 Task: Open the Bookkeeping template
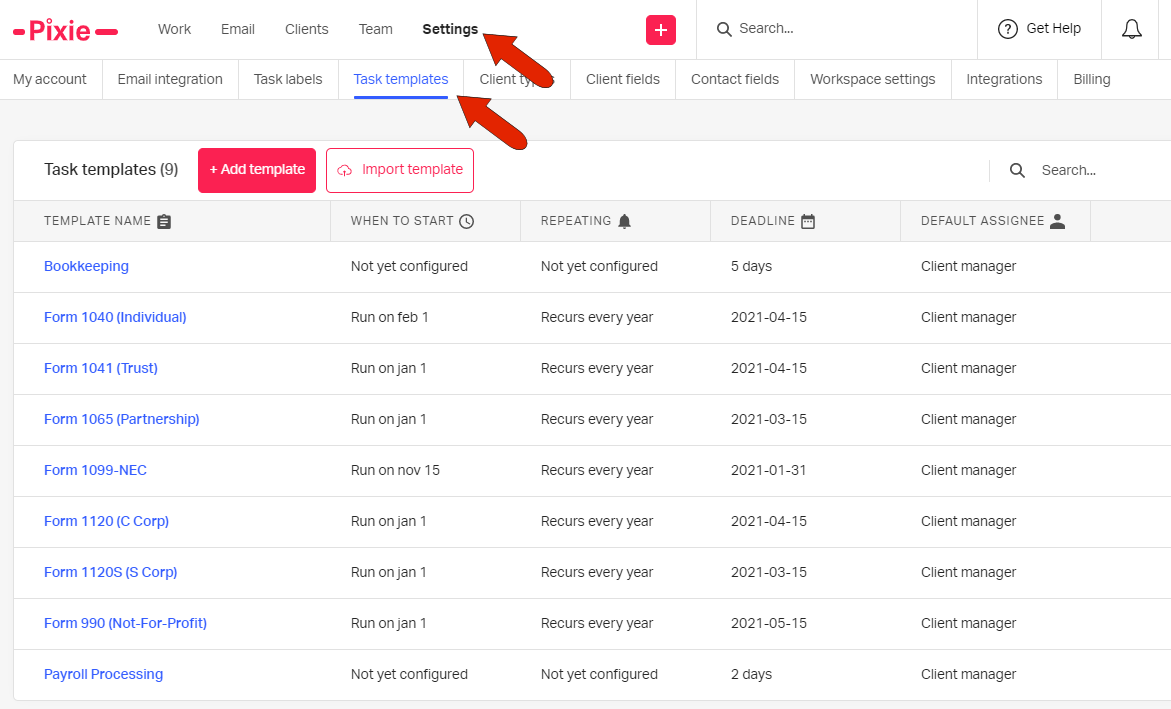(x=86, y=267)
